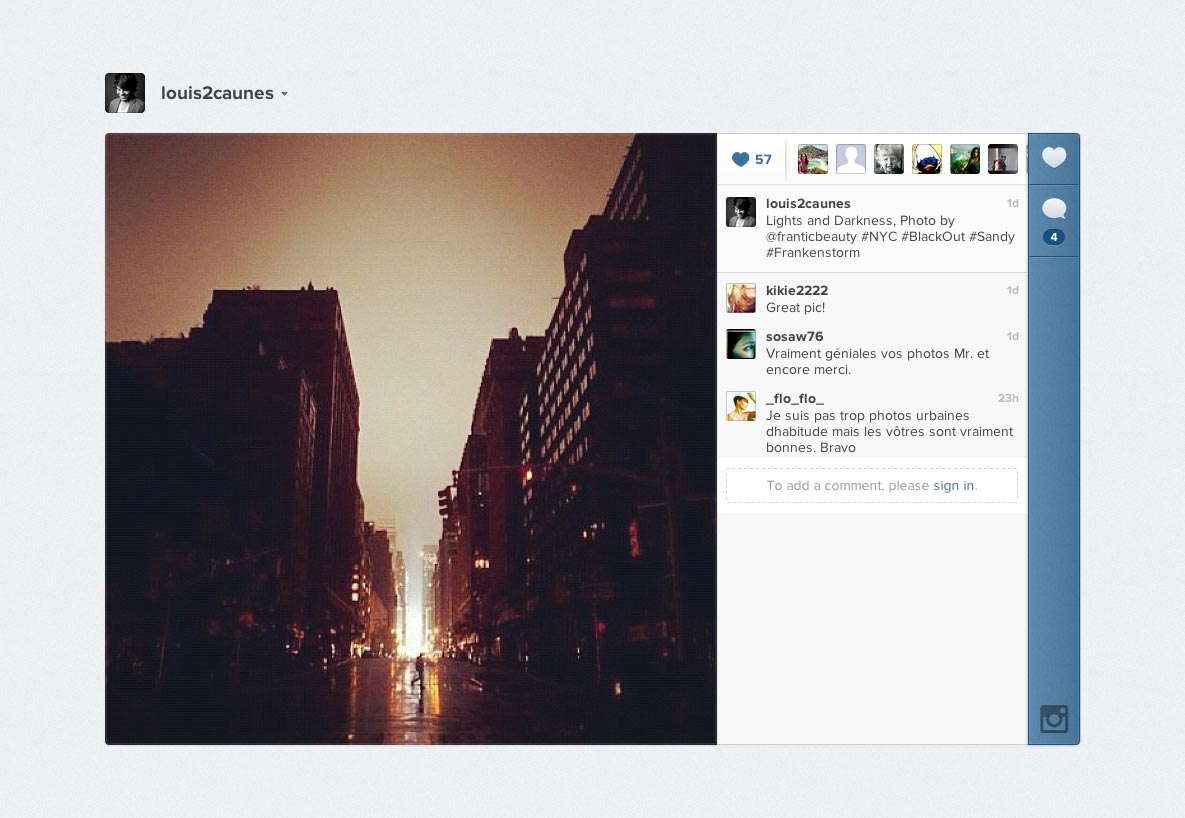The height and width of the screenshot is (818, 1185).
Task: Expand the dropdown arrow next to louis2caunes
Action: 284,94
